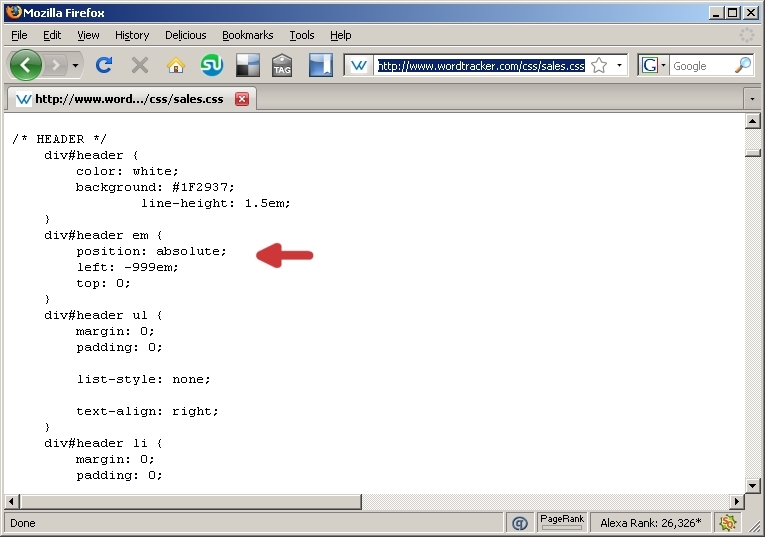Click 'position: absolute;' line
The width and height of the screenshot is (765, 537).
coord(151,251)
